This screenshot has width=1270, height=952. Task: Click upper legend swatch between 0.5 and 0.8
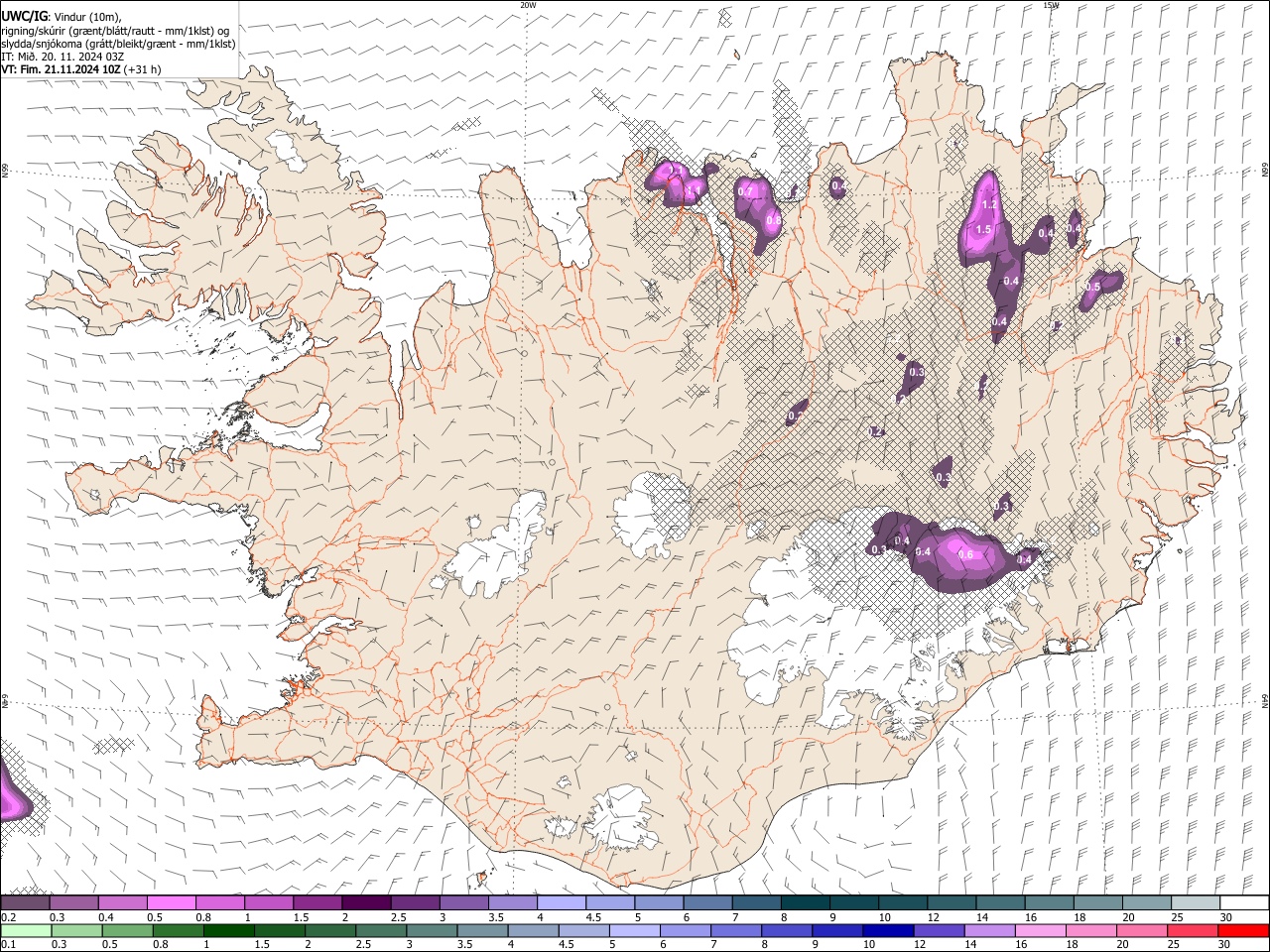[172, 902]
